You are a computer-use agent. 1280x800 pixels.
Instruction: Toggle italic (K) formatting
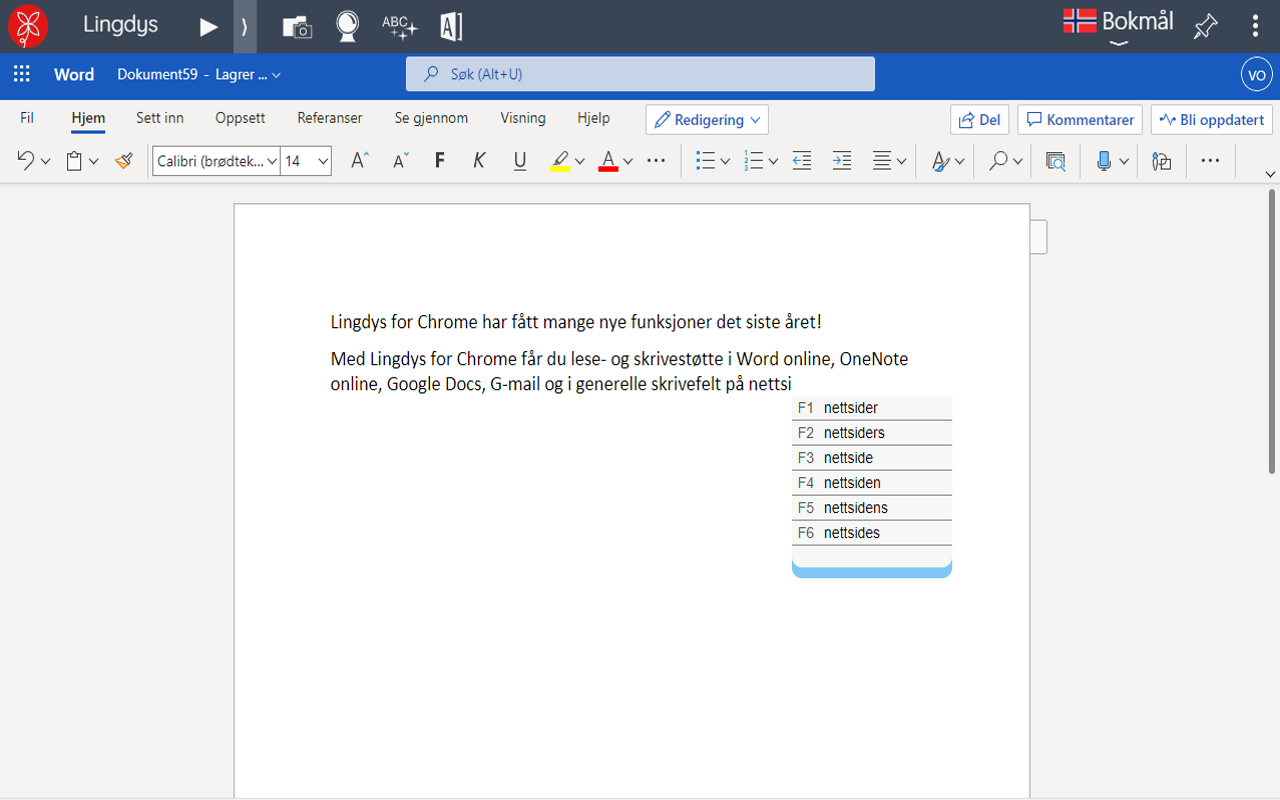(x=479, y=160)
